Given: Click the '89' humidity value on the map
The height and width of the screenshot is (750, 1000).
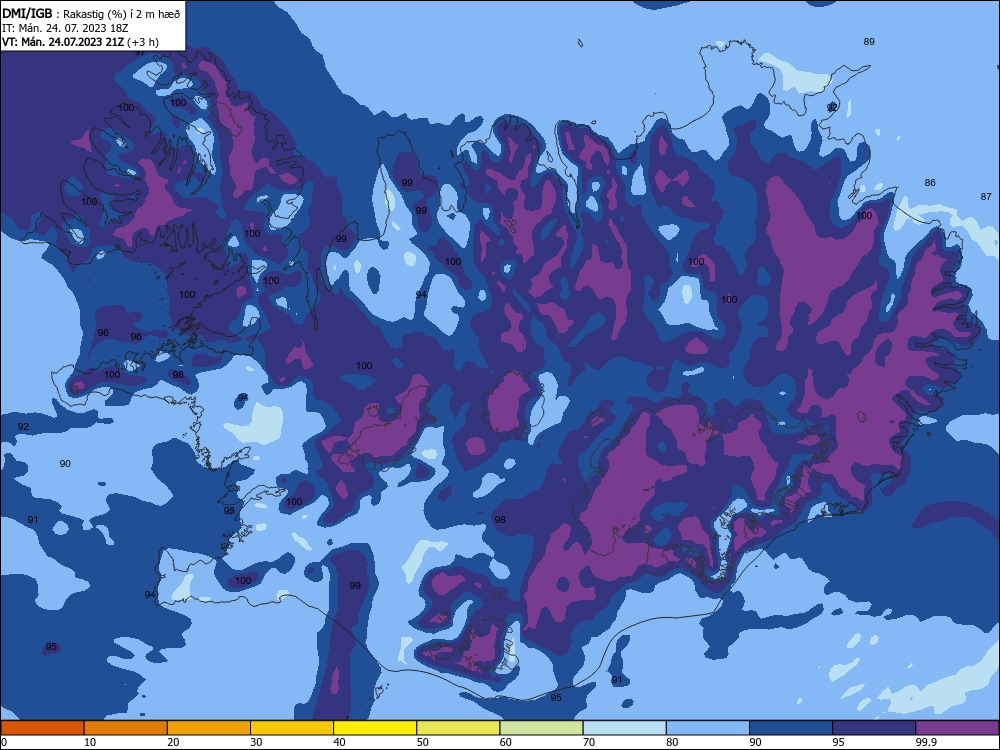Looking at the screenshot, I should 869,41.
